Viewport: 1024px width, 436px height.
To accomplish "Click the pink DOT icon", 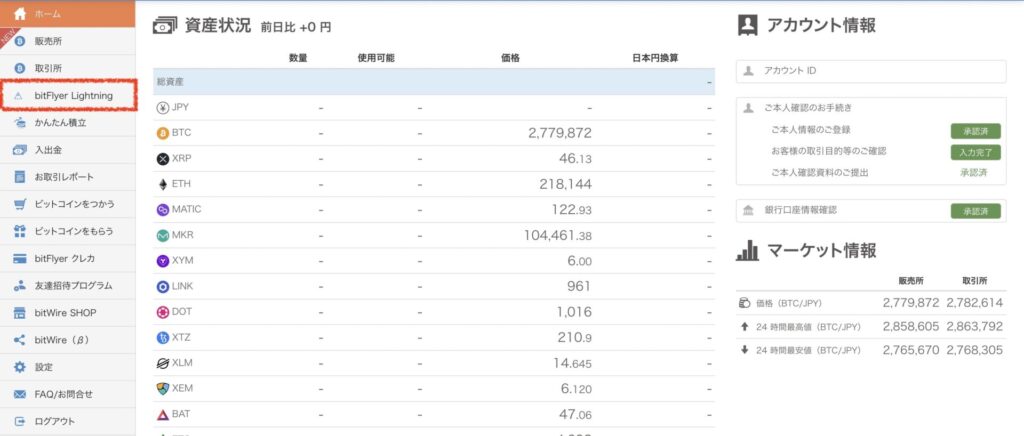I will click(x=163, y=312).
